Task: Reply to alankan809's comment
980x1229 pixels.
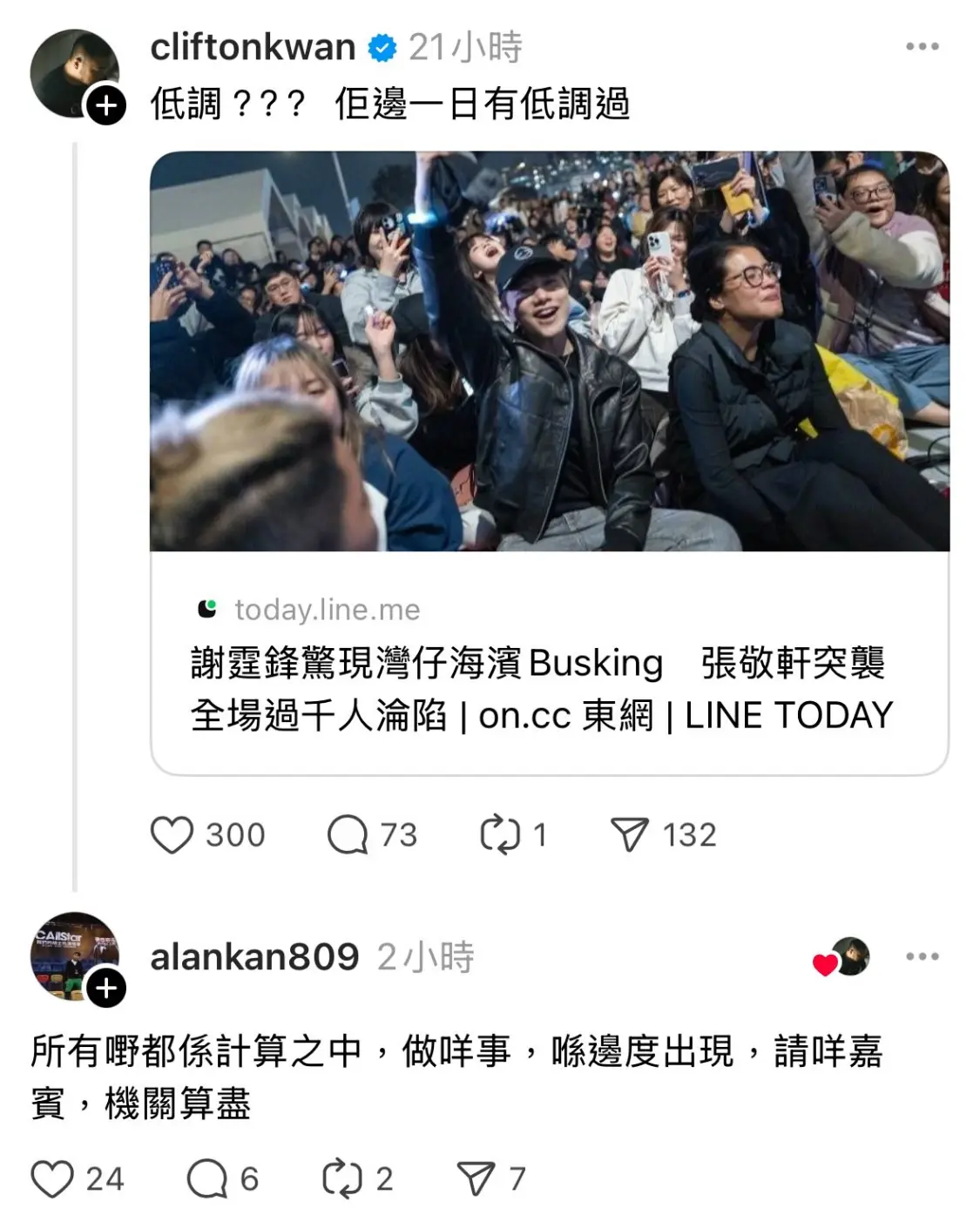Action: pos(207,1179)
